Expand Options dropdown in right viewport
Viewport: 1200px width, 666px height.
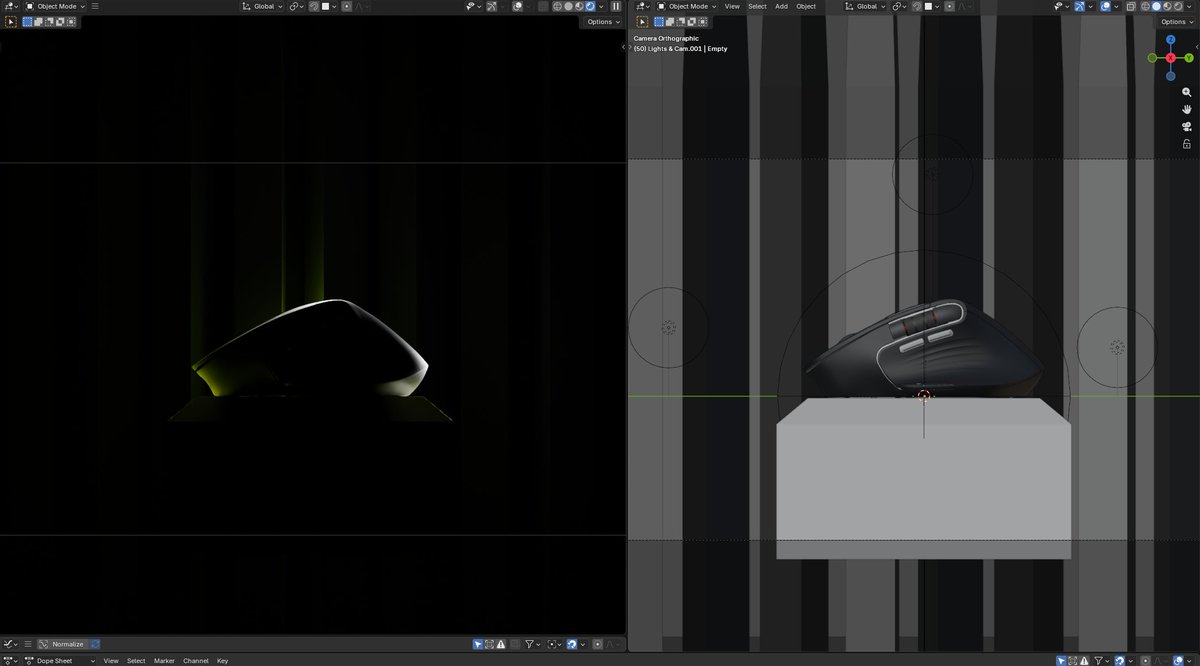[1177, 22]
